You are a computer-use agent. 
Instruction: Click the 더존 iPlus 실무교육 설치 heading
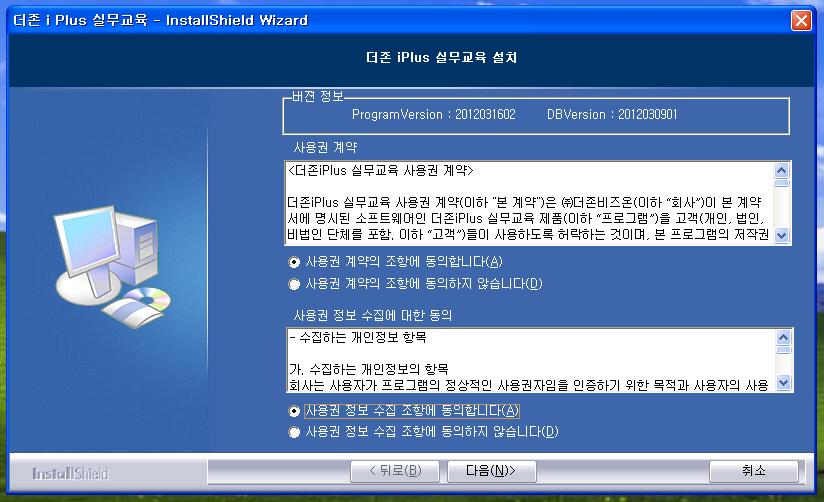tap(441, 57)
